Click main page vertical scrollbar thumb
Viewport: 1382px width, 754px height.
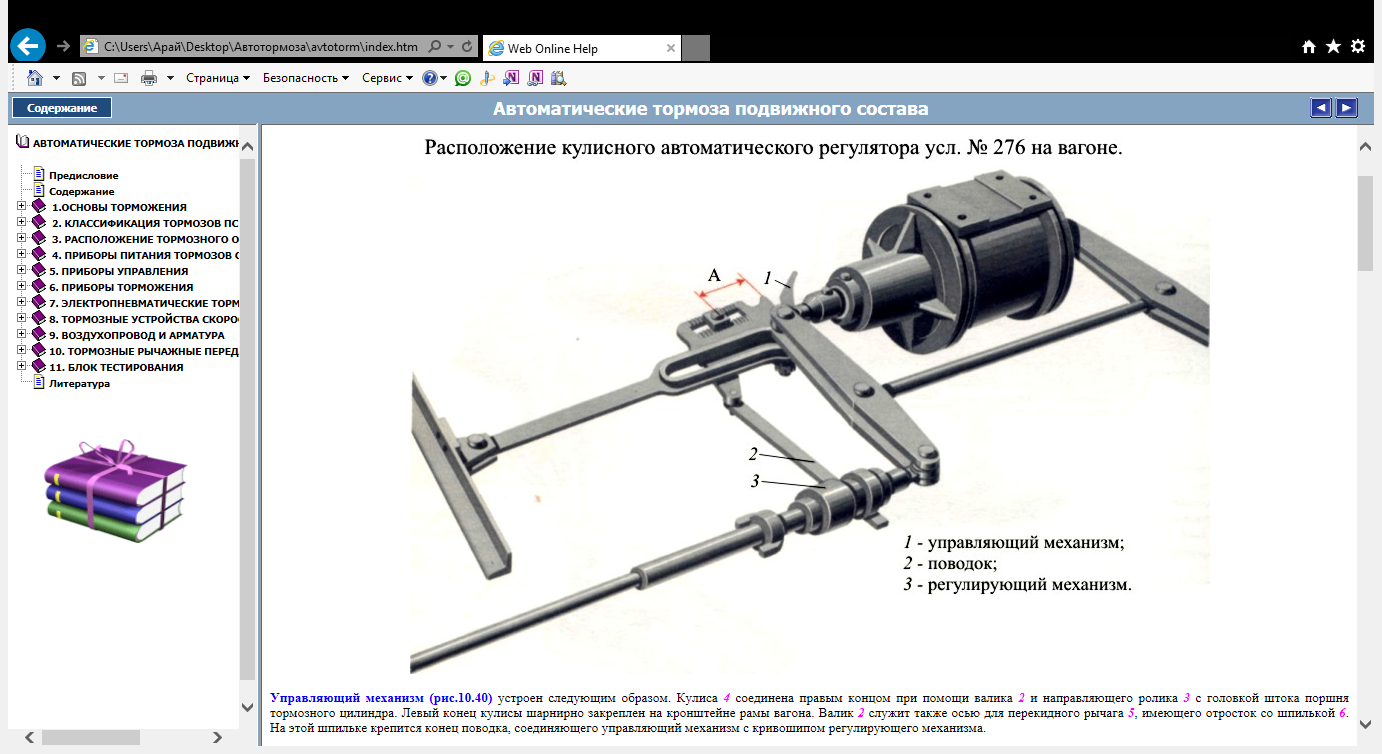click(1365, 222)
